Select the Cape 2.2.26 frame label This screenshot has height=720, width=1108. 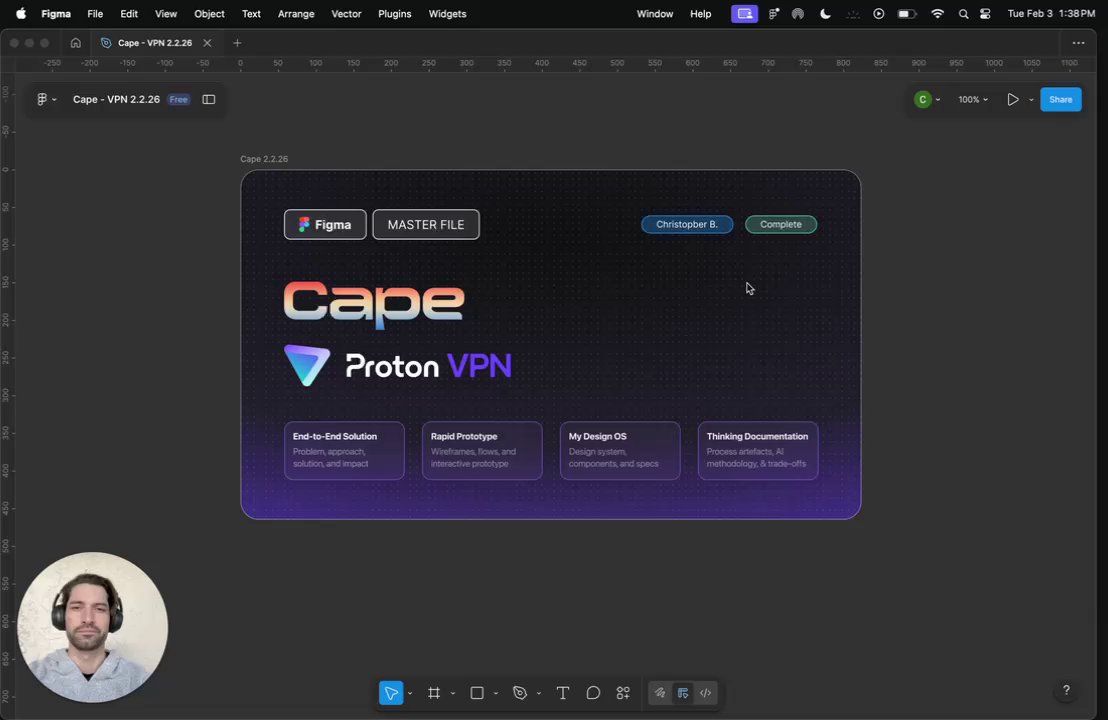[264, 159]
